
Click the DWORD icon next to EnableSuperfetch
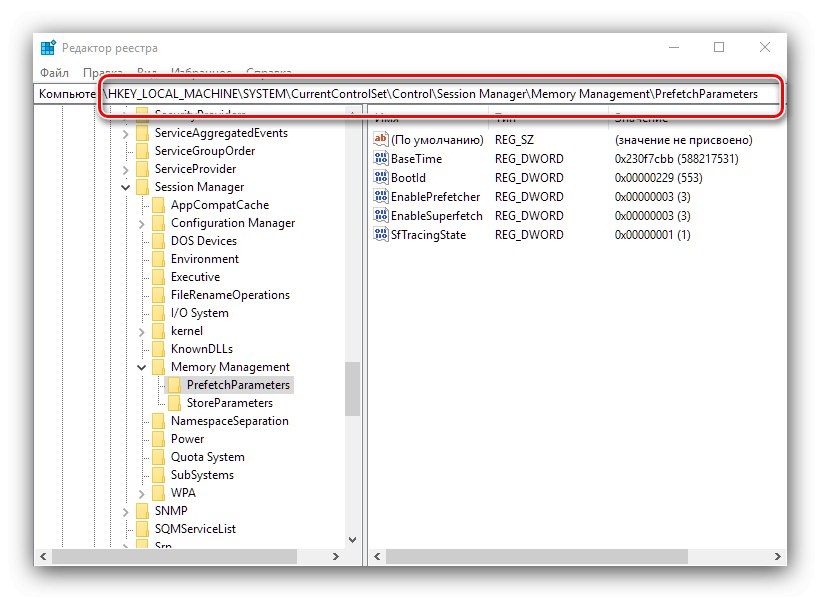click(381, 216)
